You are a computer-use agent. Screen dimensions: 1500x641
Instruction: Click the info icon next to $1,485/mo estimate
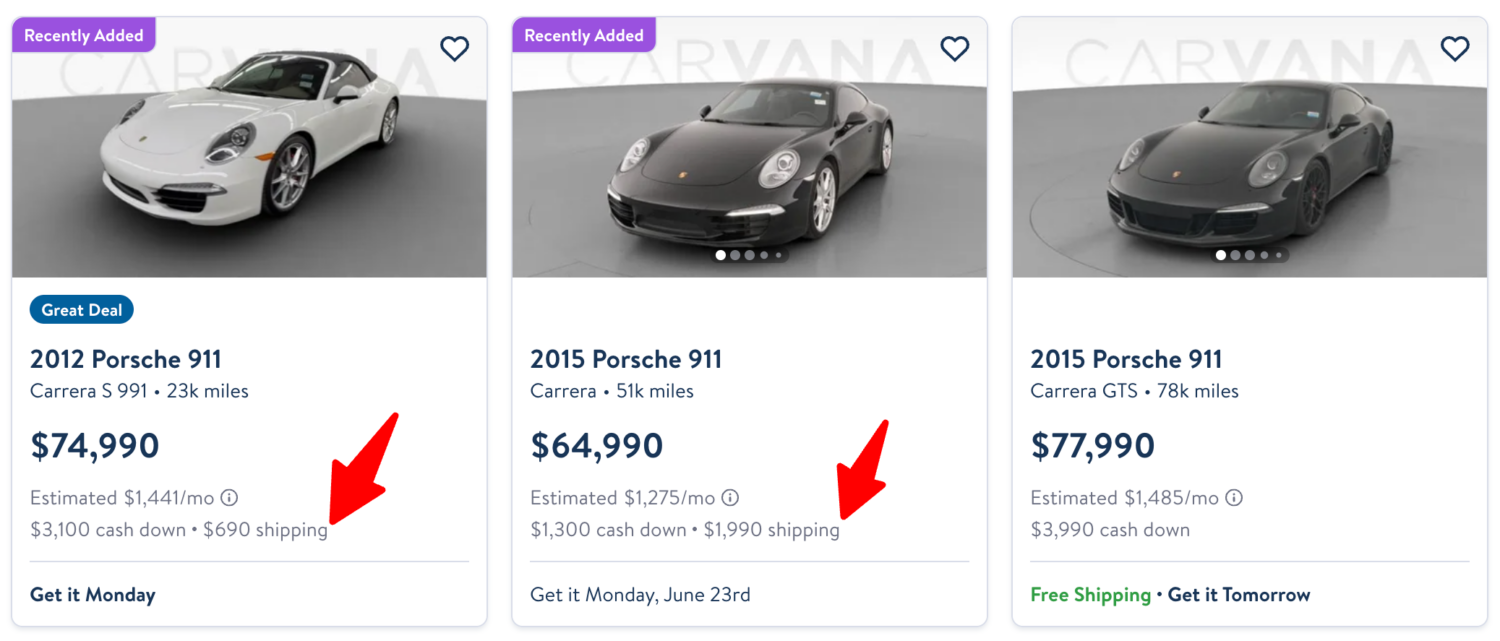(1234, 497)
